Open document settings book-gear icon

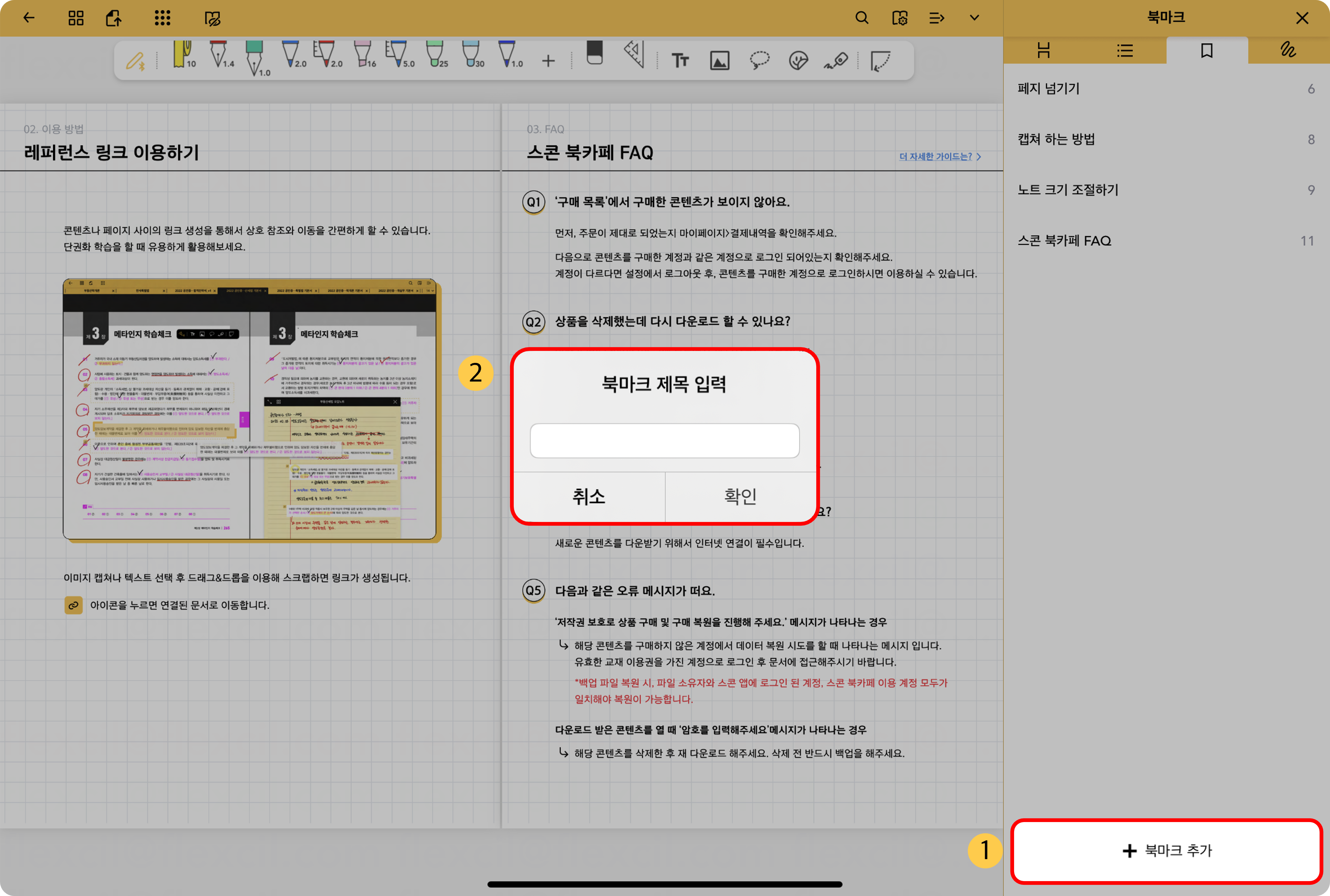899,18
